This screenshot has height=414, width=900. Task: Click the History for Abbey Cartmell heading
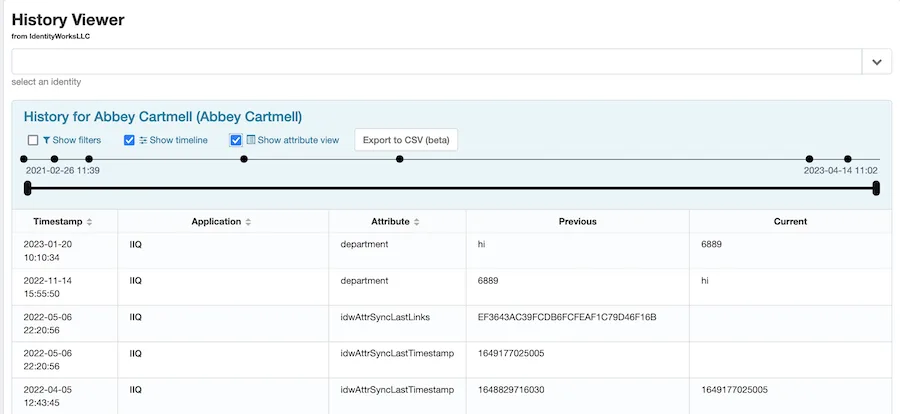(x=162, y=117)
